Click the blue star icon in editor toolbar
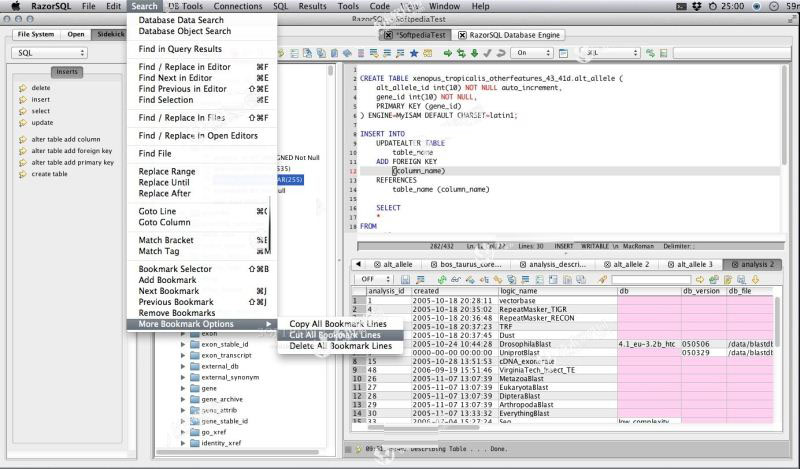The height and width of the screenshot is (469, 800). pos(414,53)
